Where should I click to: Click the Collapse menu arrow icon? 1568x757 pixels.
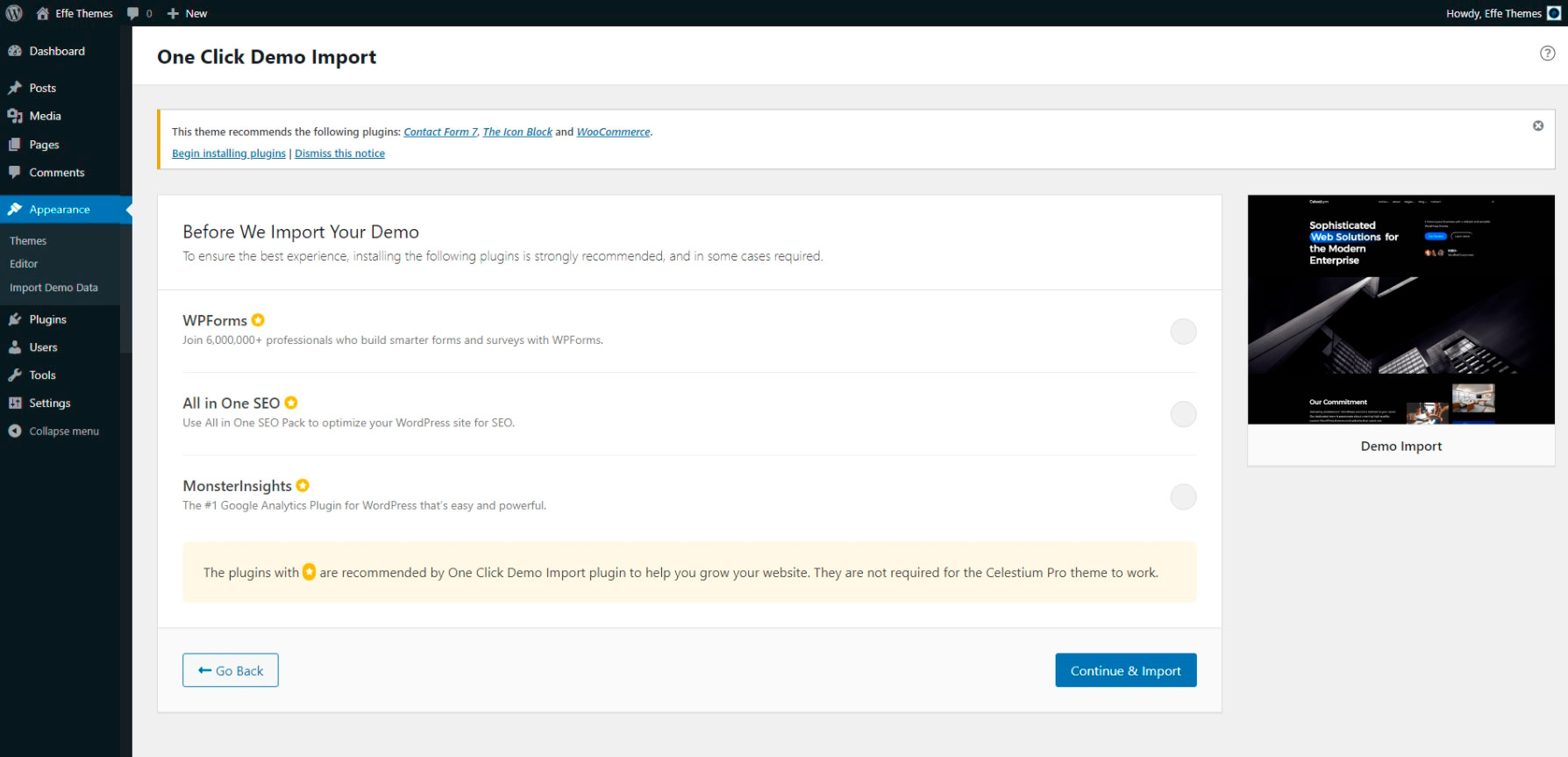click(x=15, y=432)
